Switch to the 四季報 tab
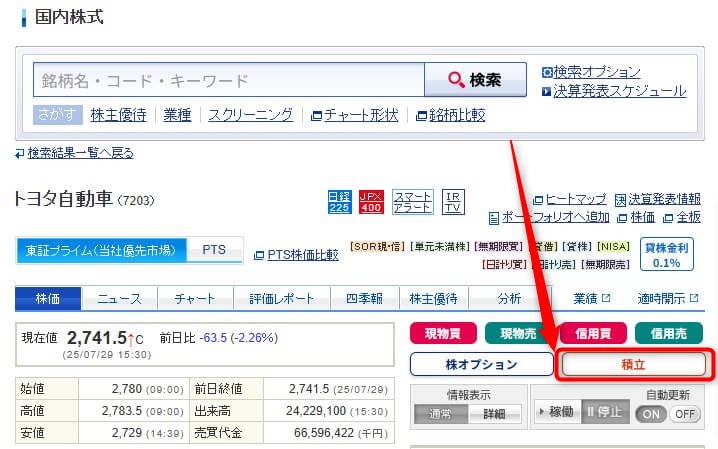The width and height of the screenshot is (718, 449). click(364, 299)
